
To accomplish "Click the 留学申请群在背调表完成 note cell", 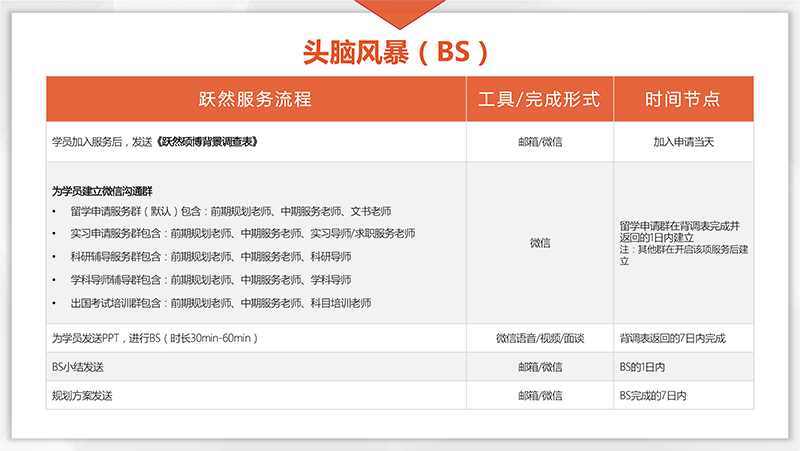I will 683,243.
